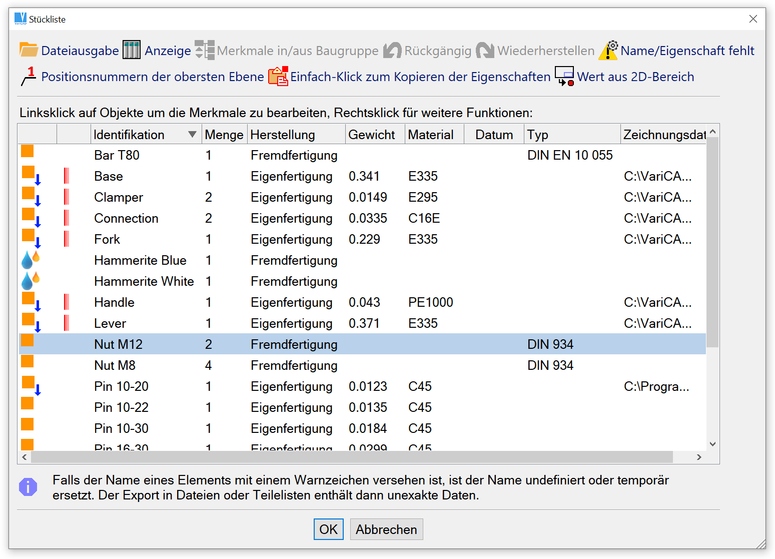Click the Wert aus 2D-Bereich icon
The height and width of the screenshot is (559, 775).
[564, 76]
